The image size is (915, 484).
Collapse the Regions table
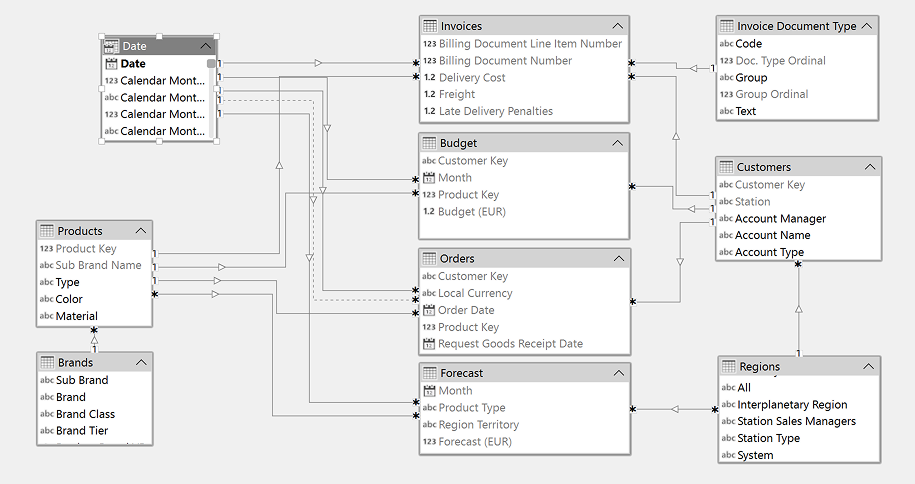[x=868, y=366]
